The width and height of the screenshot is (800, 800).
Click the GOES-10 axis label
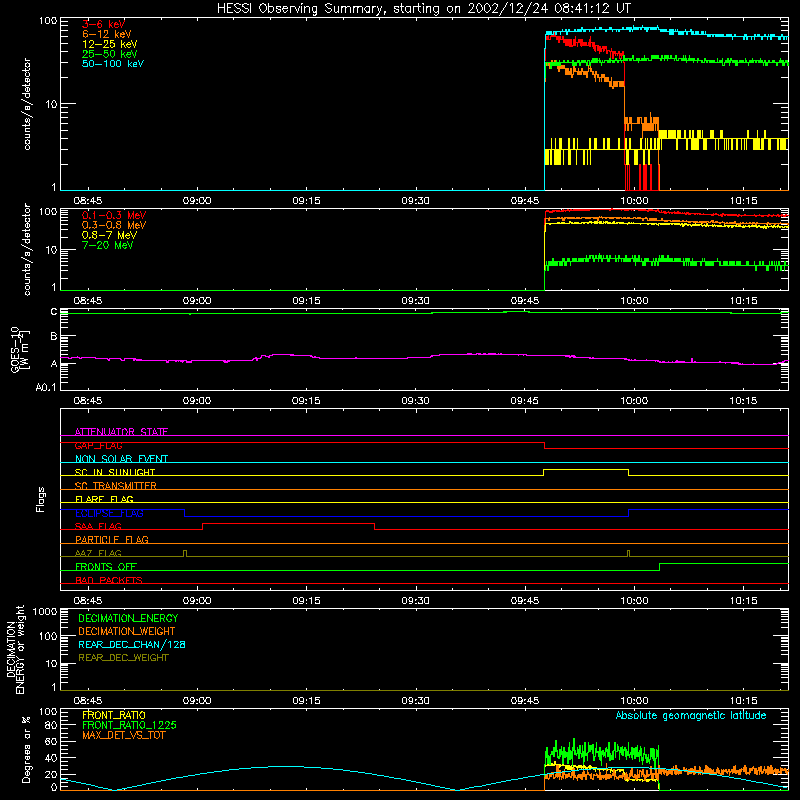(20, 349)
